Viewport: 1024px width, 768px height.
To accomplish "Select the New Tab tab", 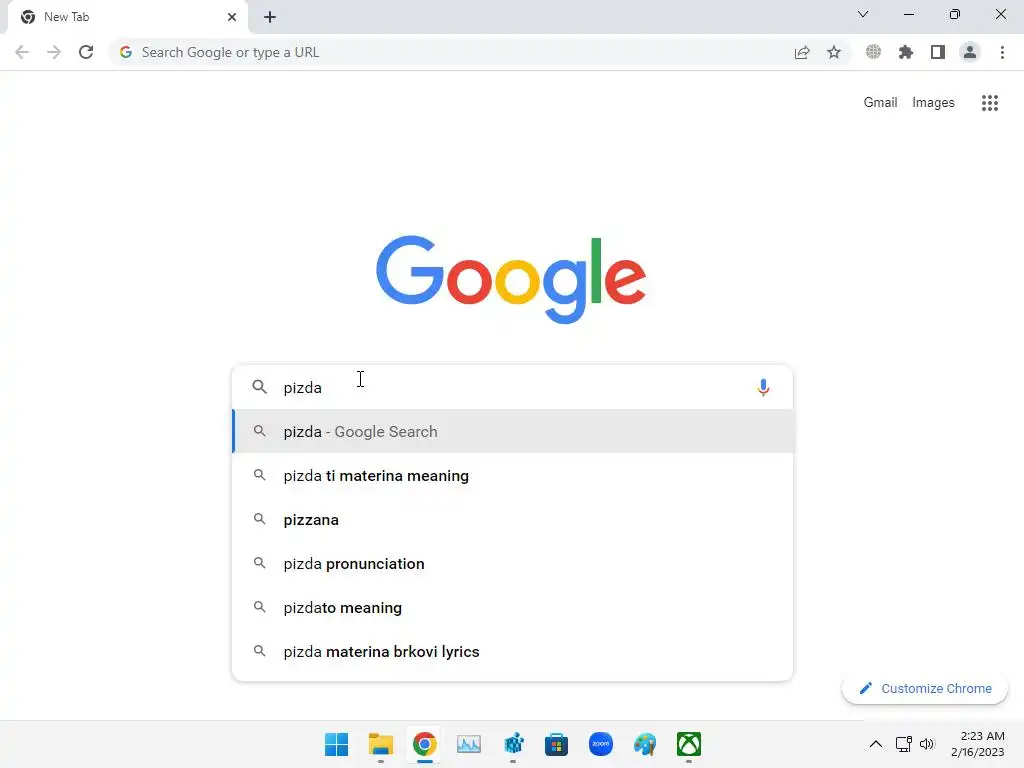I will pos(127,17).
